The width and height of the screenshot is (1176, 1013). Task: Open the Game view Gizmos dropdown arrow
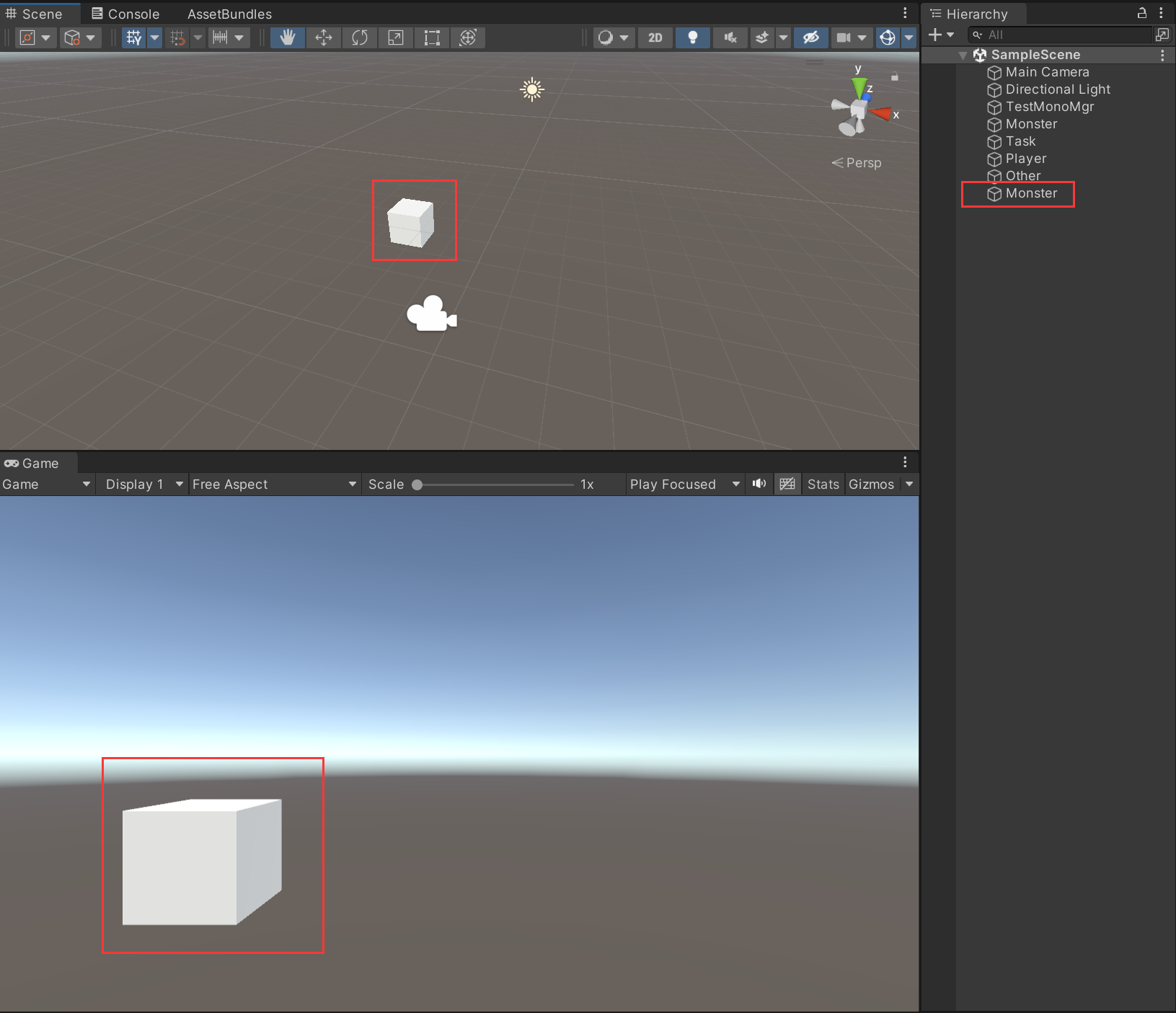909,484
